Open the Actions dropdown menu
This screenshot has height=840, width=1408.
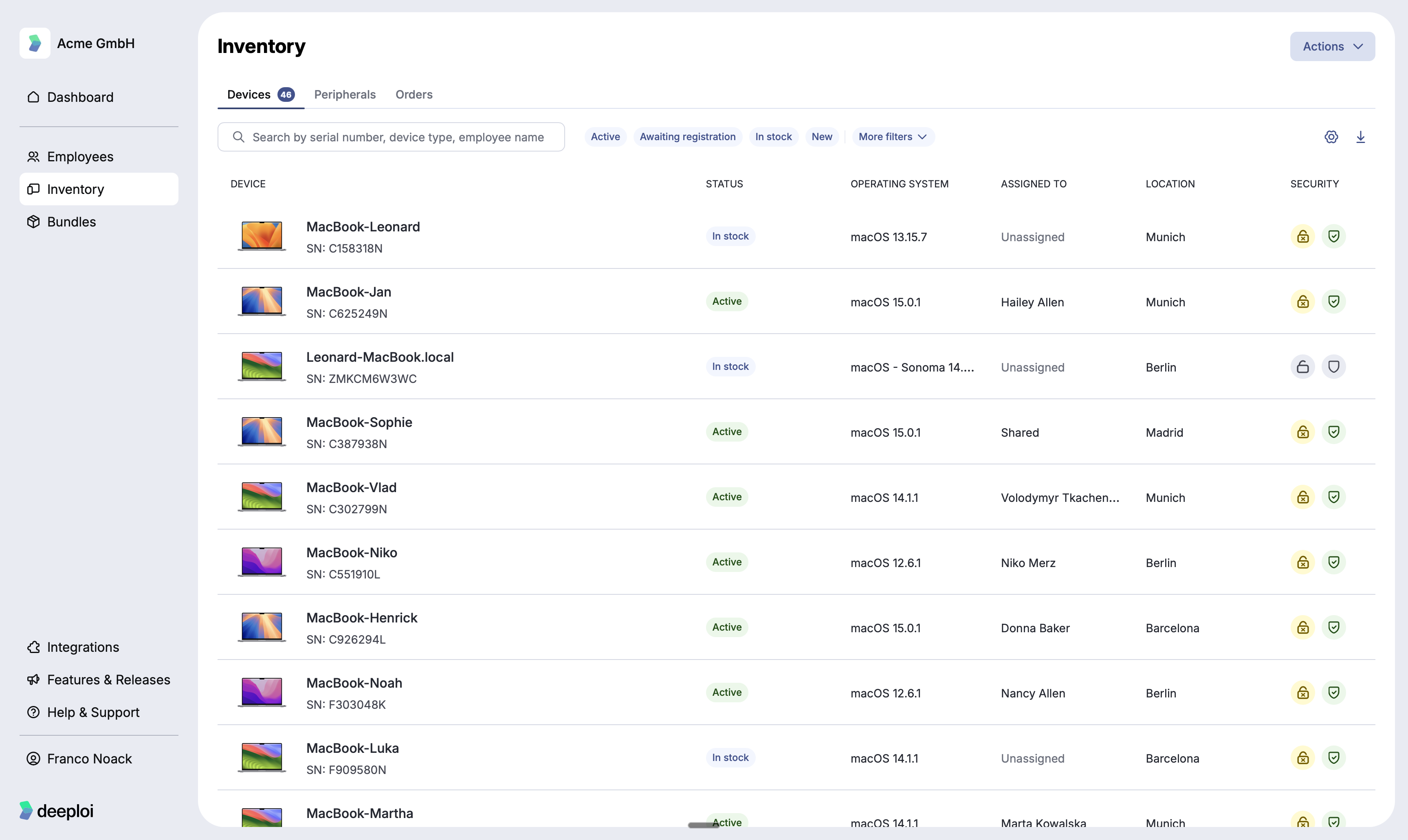(x=1331, y=46)
